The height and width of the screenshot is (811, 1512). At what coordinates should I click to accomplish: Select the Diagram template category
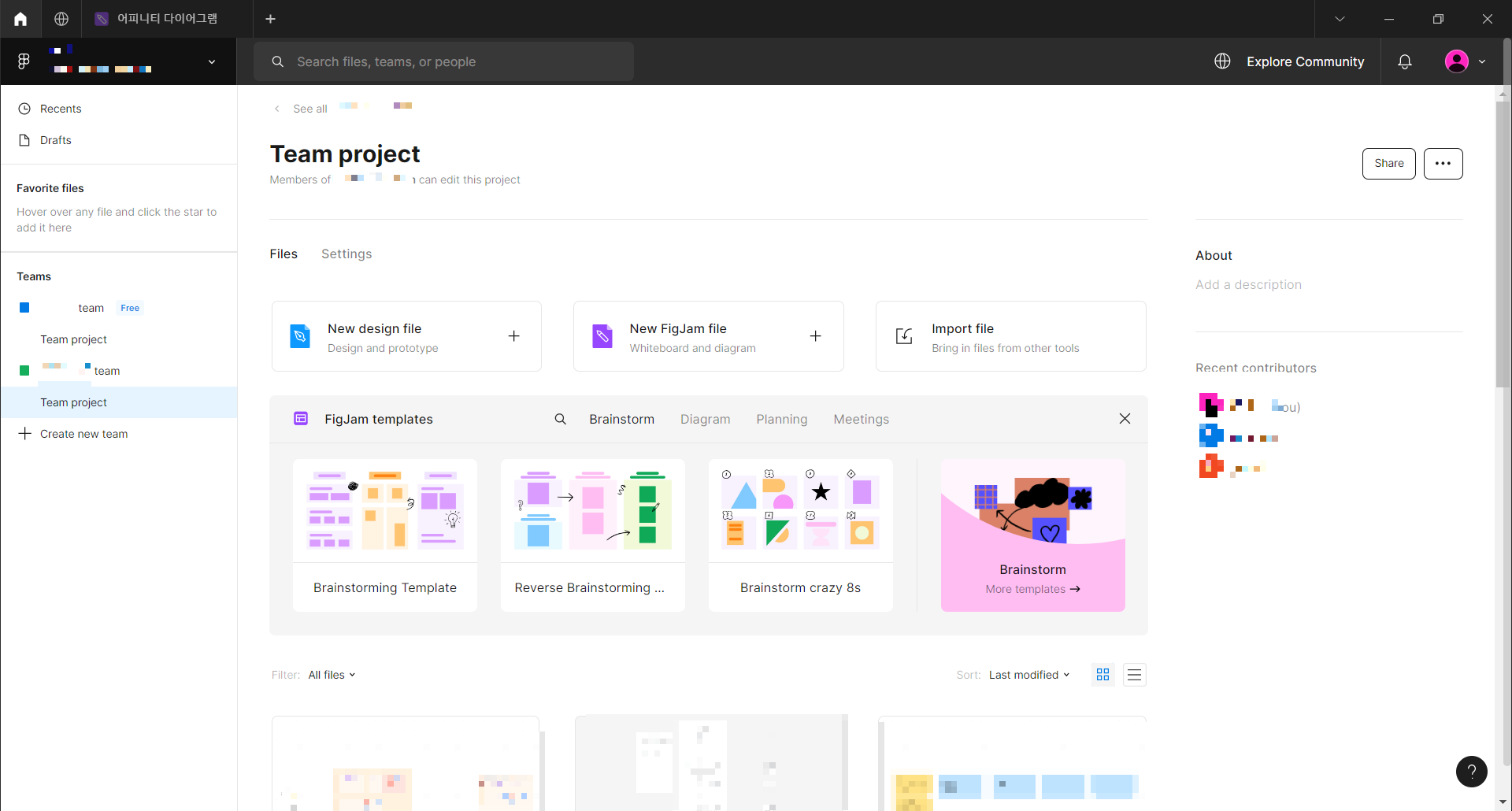click(x=705, y=419)
